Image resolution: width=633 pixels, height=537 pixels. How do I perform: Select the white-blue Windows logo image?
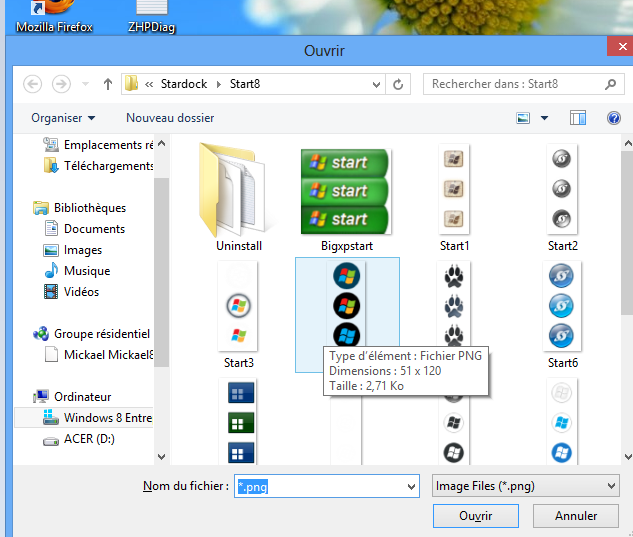(562, 422)
